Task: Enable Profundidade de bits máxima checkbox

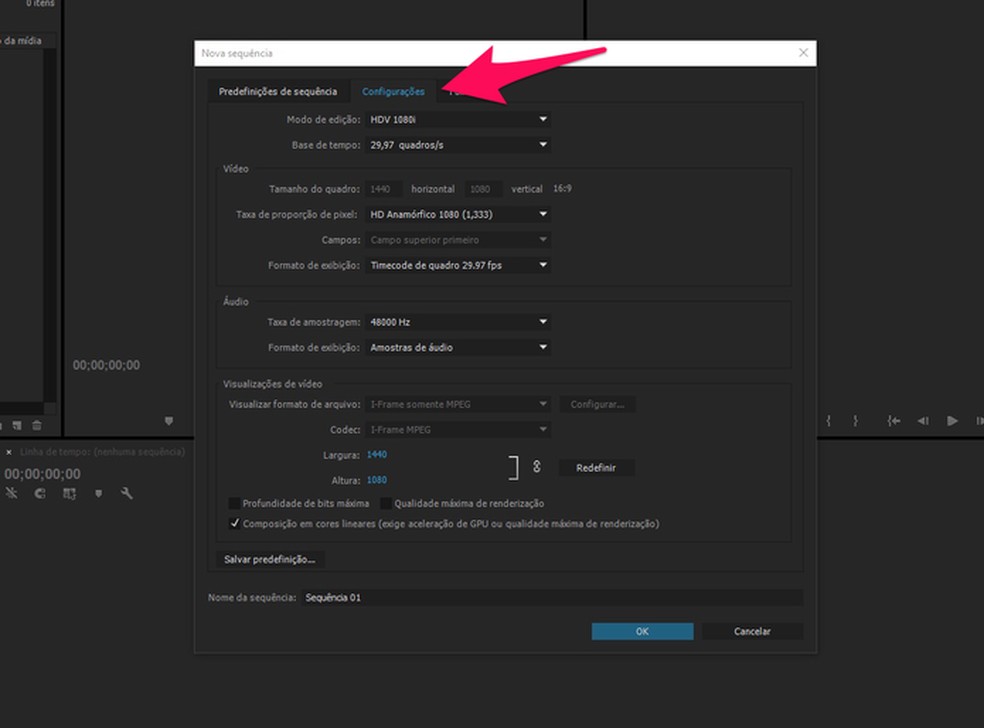Action: pyautogui.click(x=234, y=504)
